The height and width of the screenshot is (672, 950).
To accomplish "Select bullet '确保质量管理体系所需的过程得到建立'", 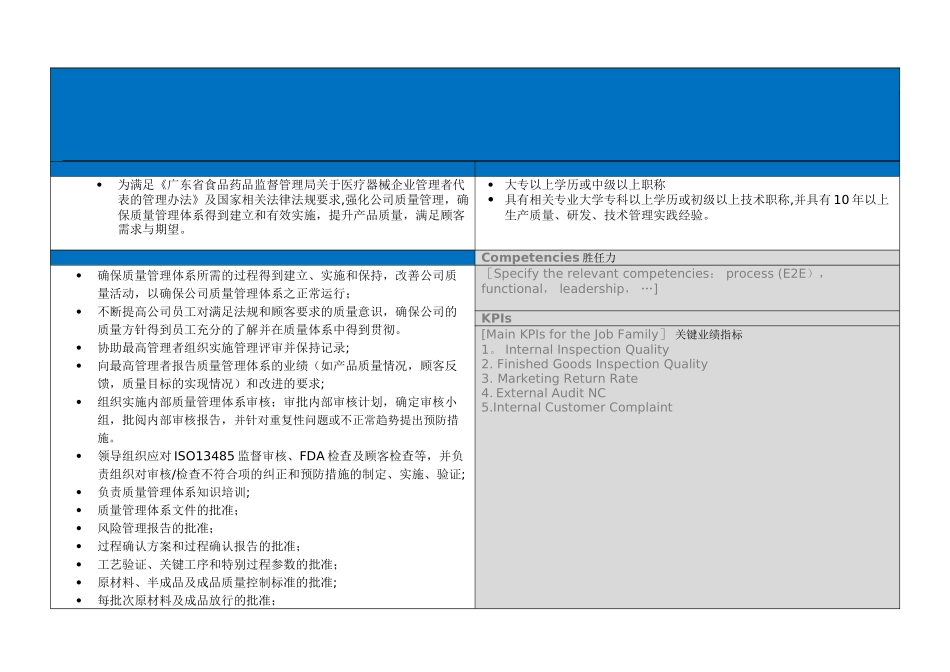I will coord(277,276).
